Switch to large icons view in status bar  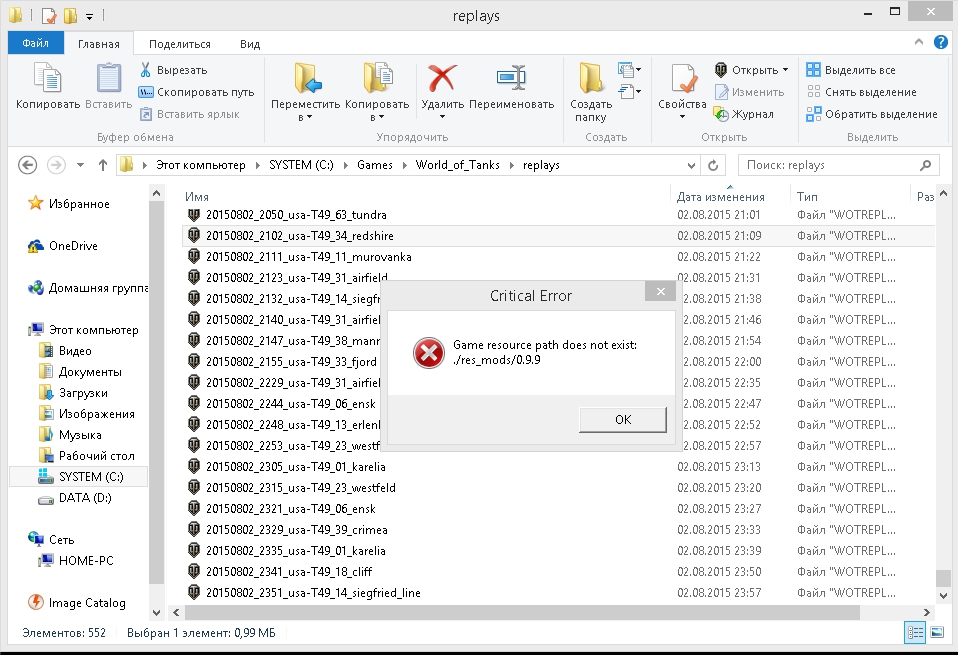(x=937, y=633)
